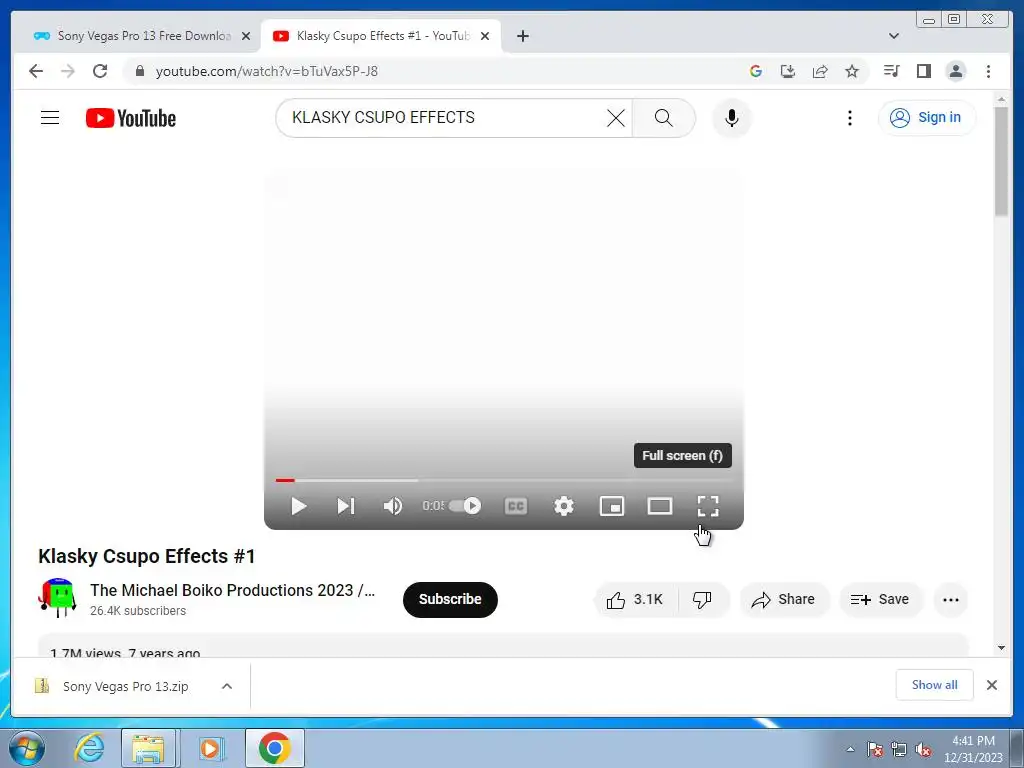1024x768 pixels.
Task: Play the Klasky Csupo Effects video
Action: (298, 506)
